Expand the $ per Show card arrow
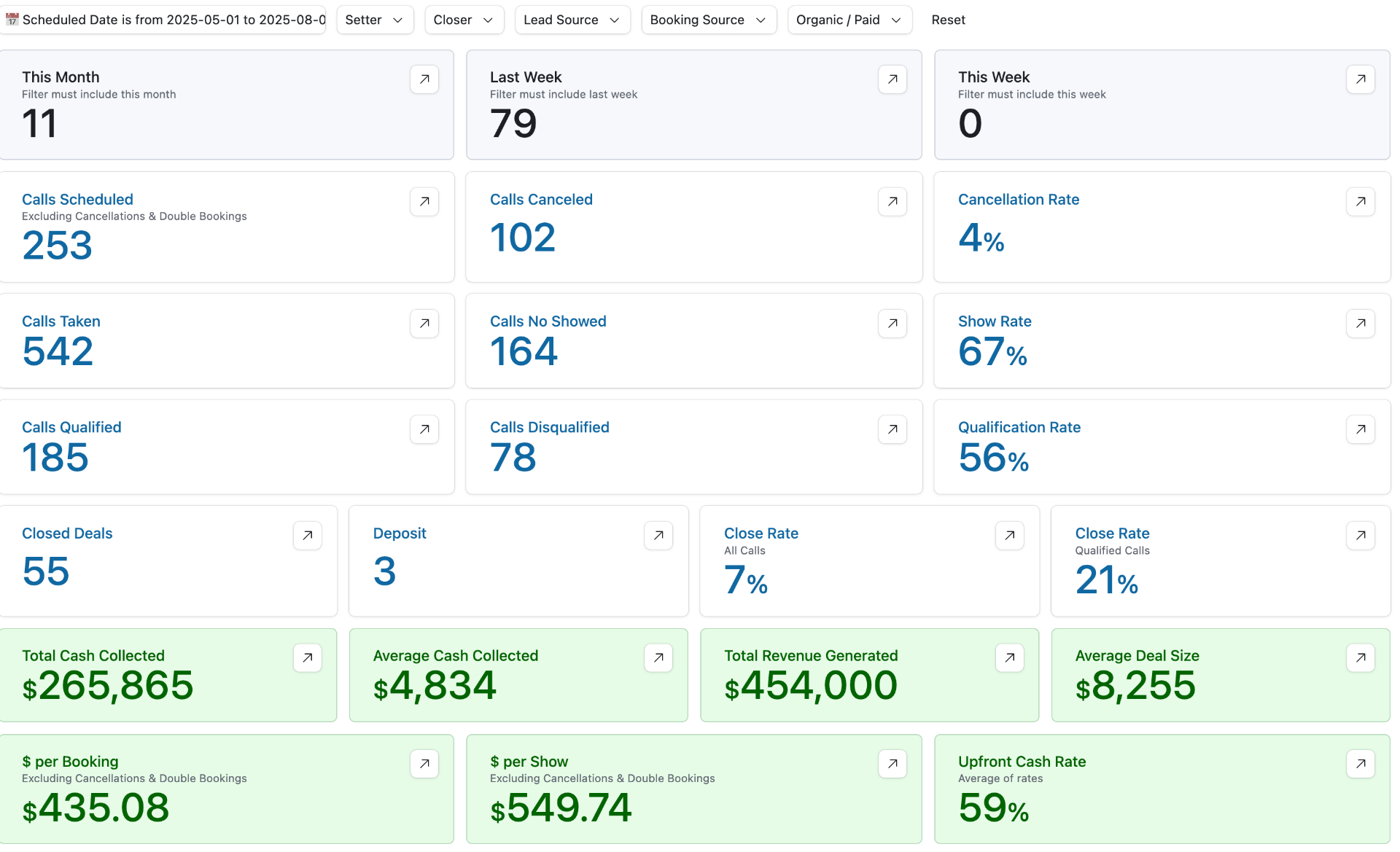Viewport: 1400px width, 852px height. point(892,764)
